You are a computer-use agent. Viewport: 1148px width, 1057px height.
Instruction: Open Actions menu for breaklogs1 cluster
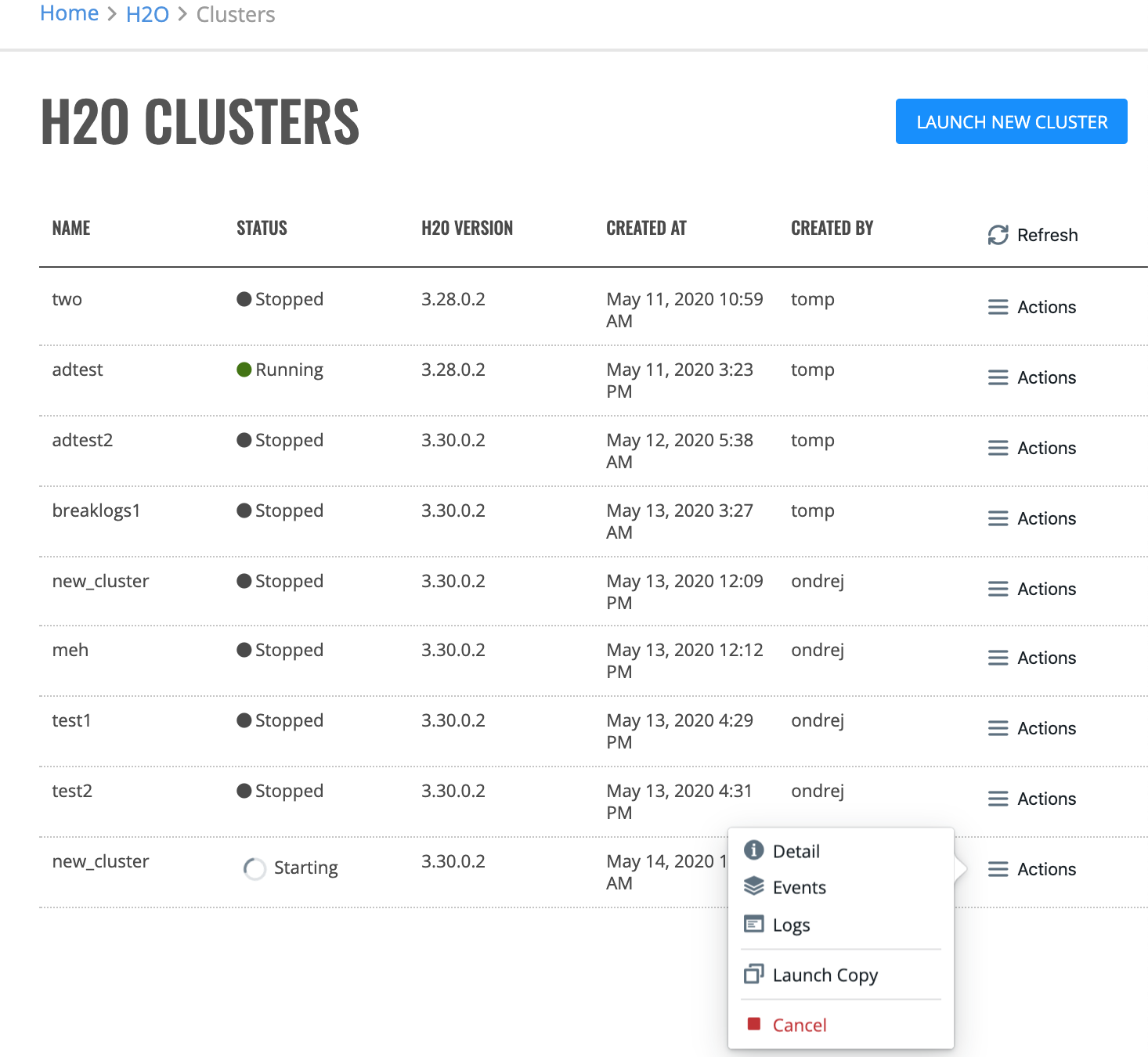point(1032,518)
